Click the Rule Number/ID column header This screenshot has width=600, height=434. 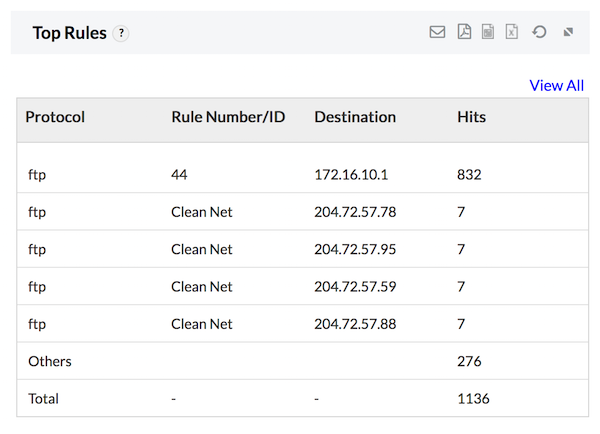228,117
